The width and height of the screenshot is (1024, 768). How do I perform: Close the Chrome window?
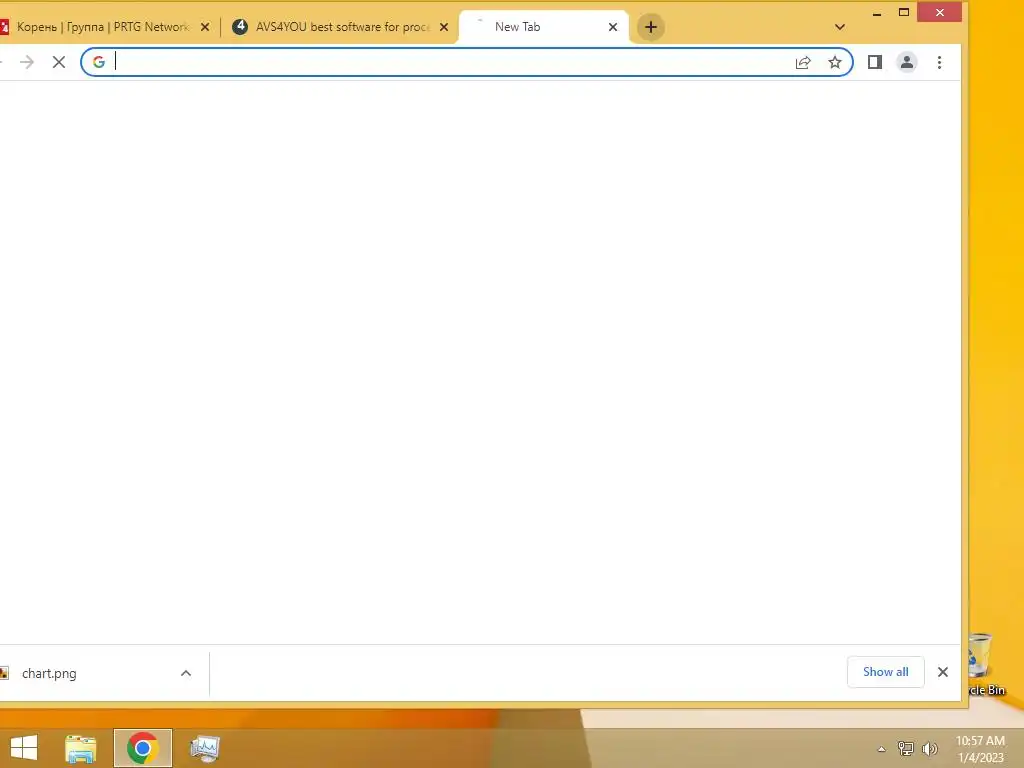(x=939, y=12)
